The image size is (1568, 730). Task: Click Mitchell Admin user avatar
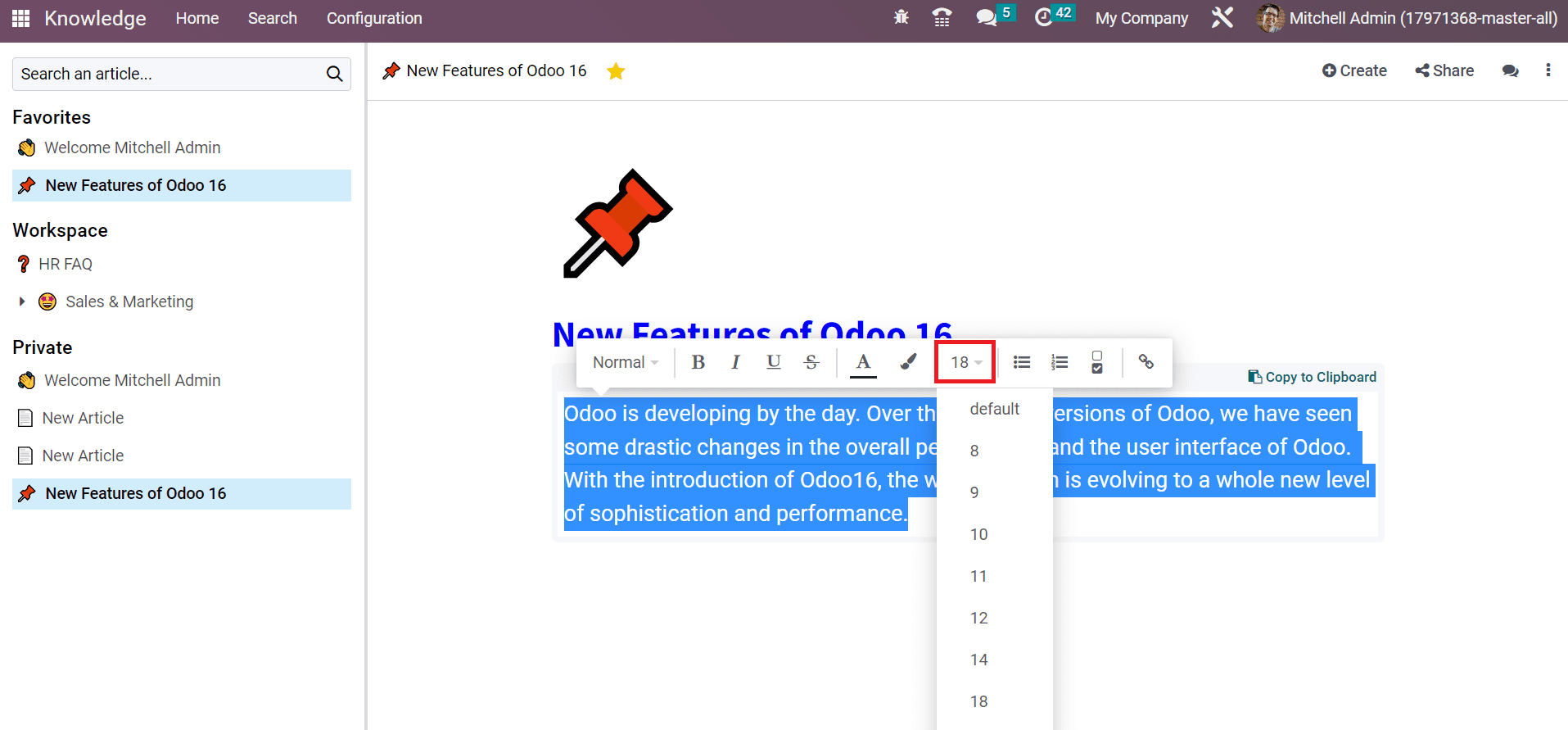(x=1270, y=18)
